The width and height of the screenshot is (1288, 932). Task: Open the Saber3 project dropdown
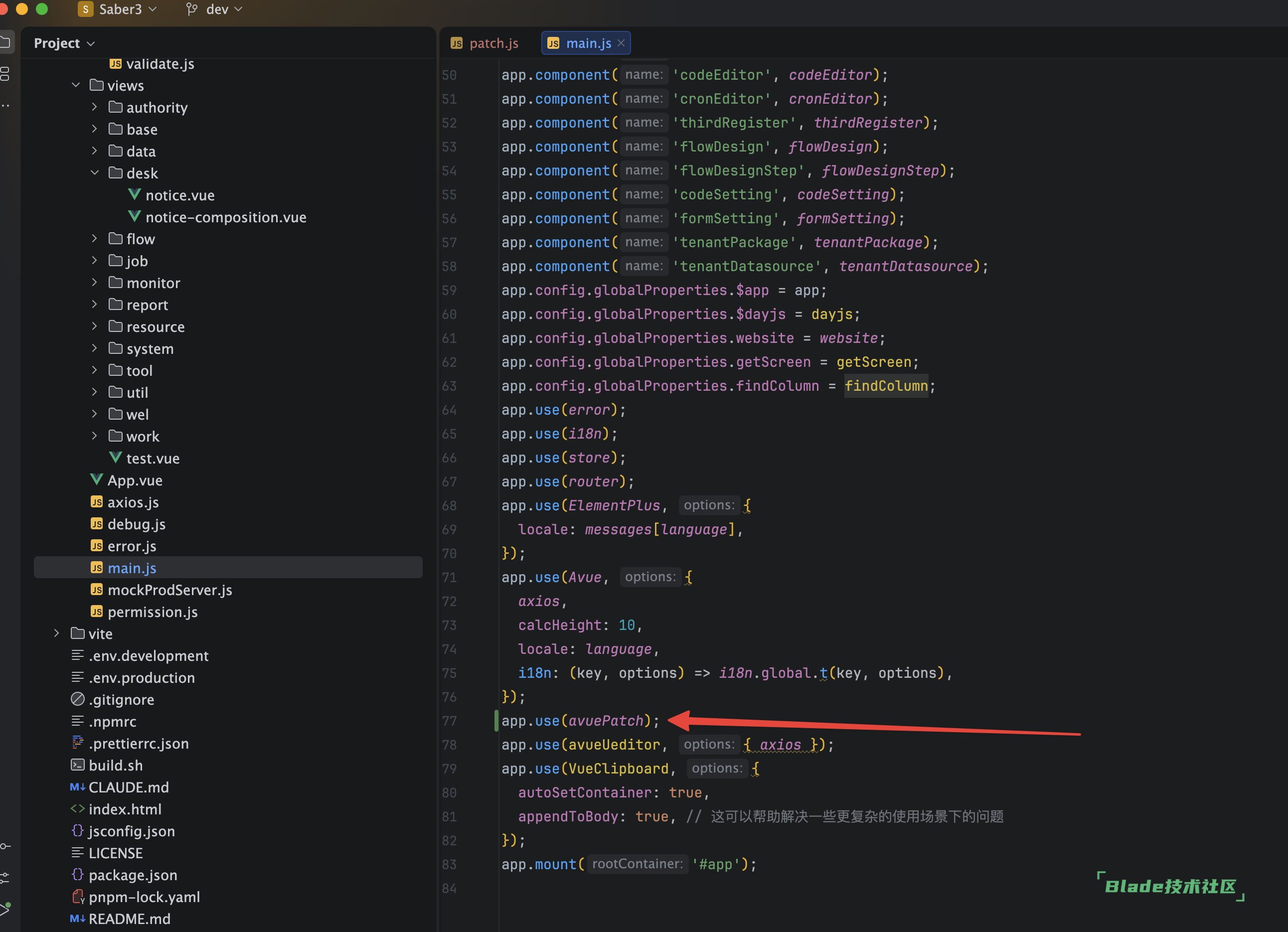[x=118, y=9]
